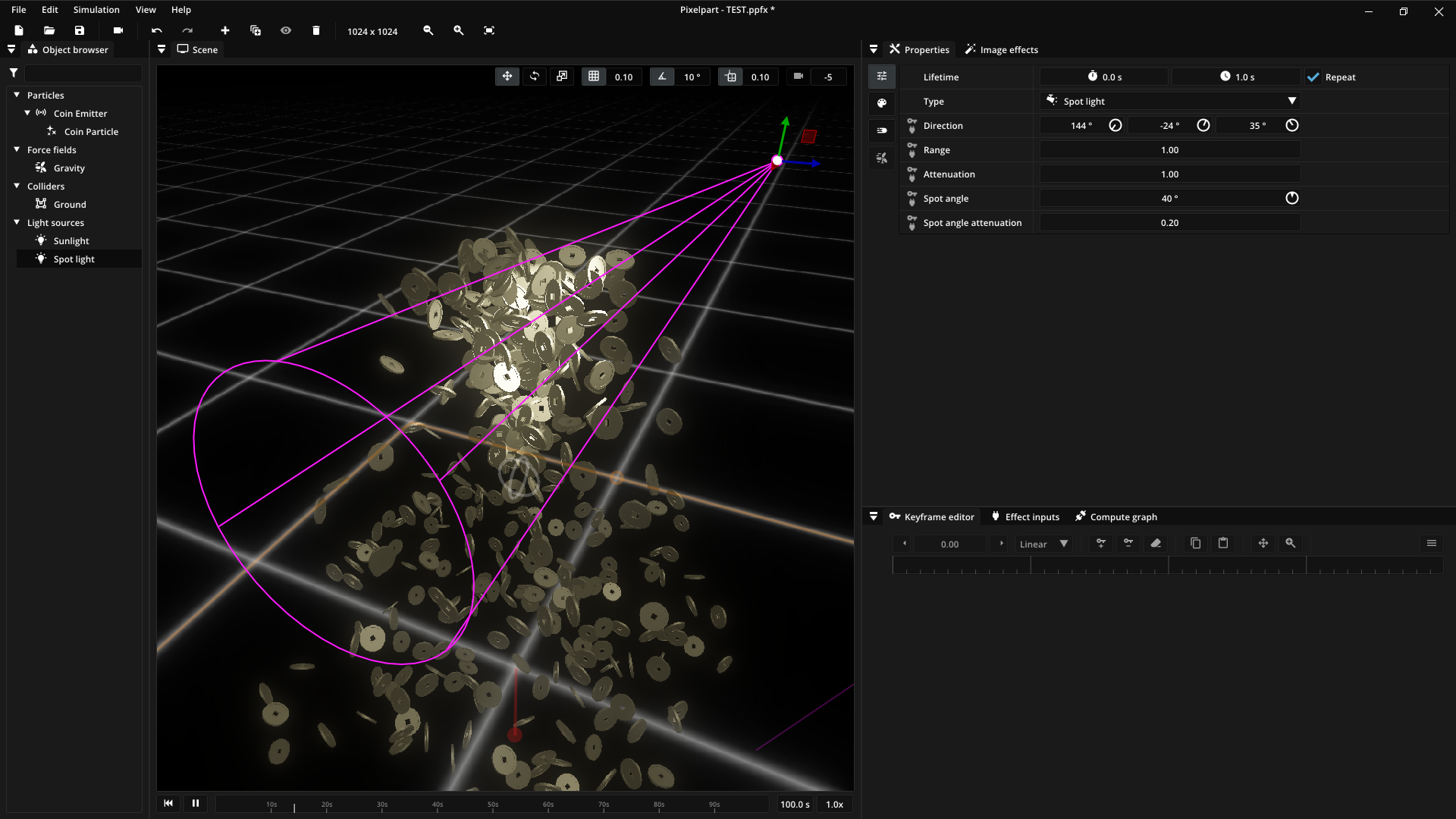Viewport: 1456px width, 819px height.
Task: Collapse the Force fields section
Action: coord(17,149)
